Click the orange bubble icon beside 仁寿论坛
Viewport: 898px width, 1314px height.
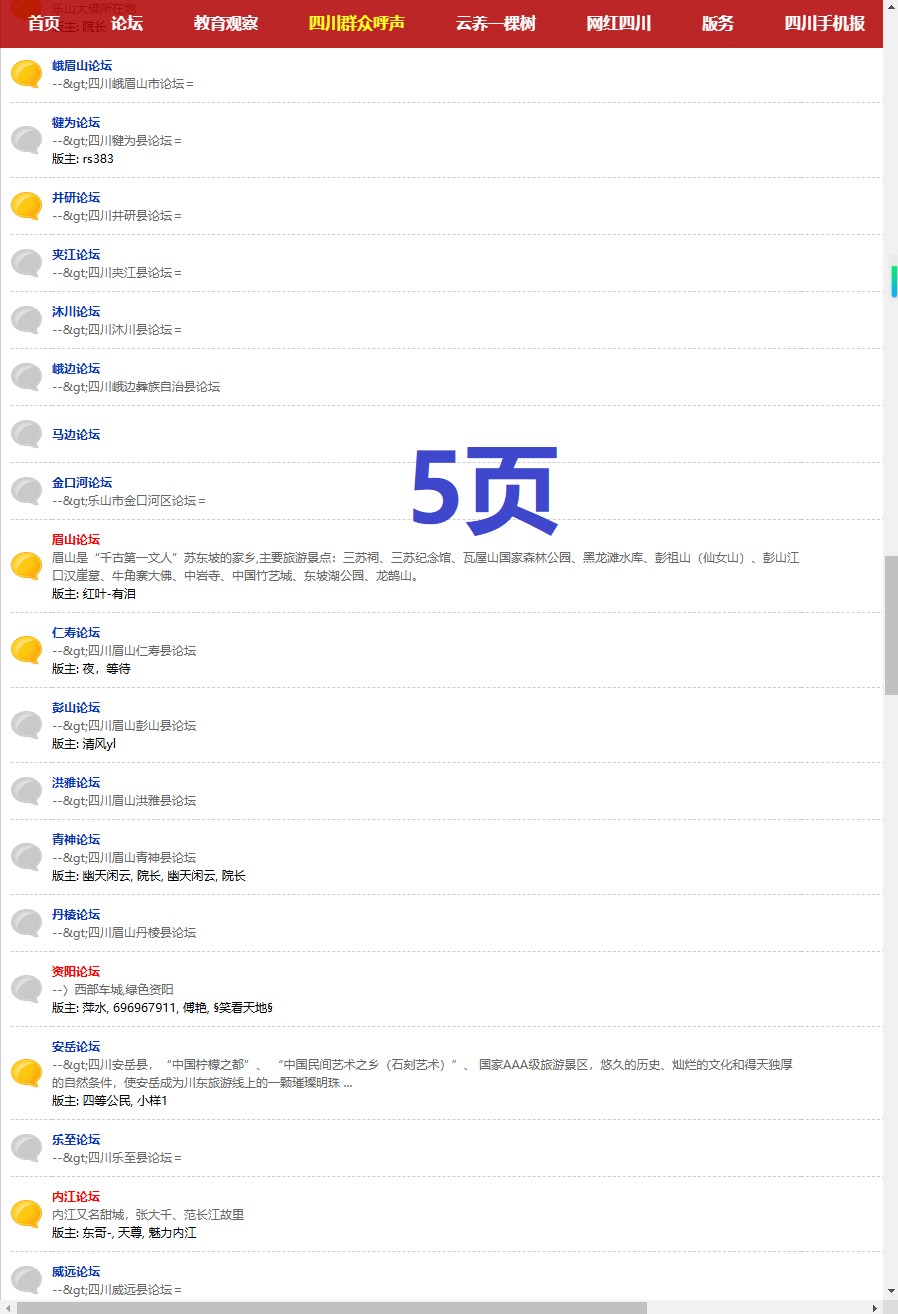26,650
